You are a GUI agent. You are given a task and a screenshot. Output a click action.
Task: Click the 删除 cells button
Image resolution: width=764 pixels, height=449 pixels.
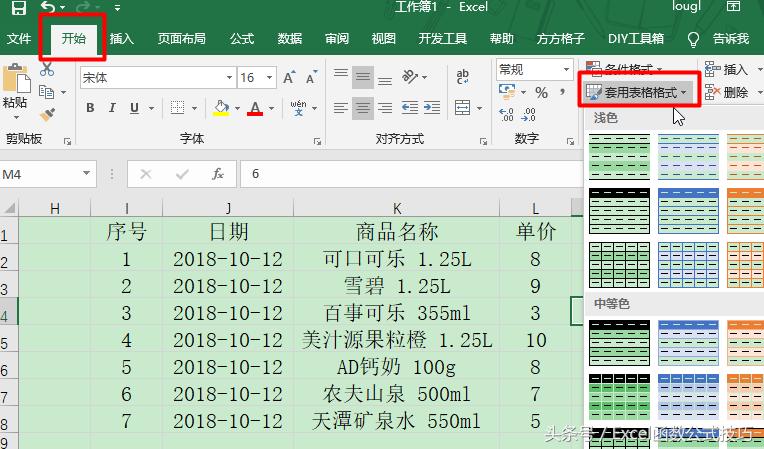(728, 92)
